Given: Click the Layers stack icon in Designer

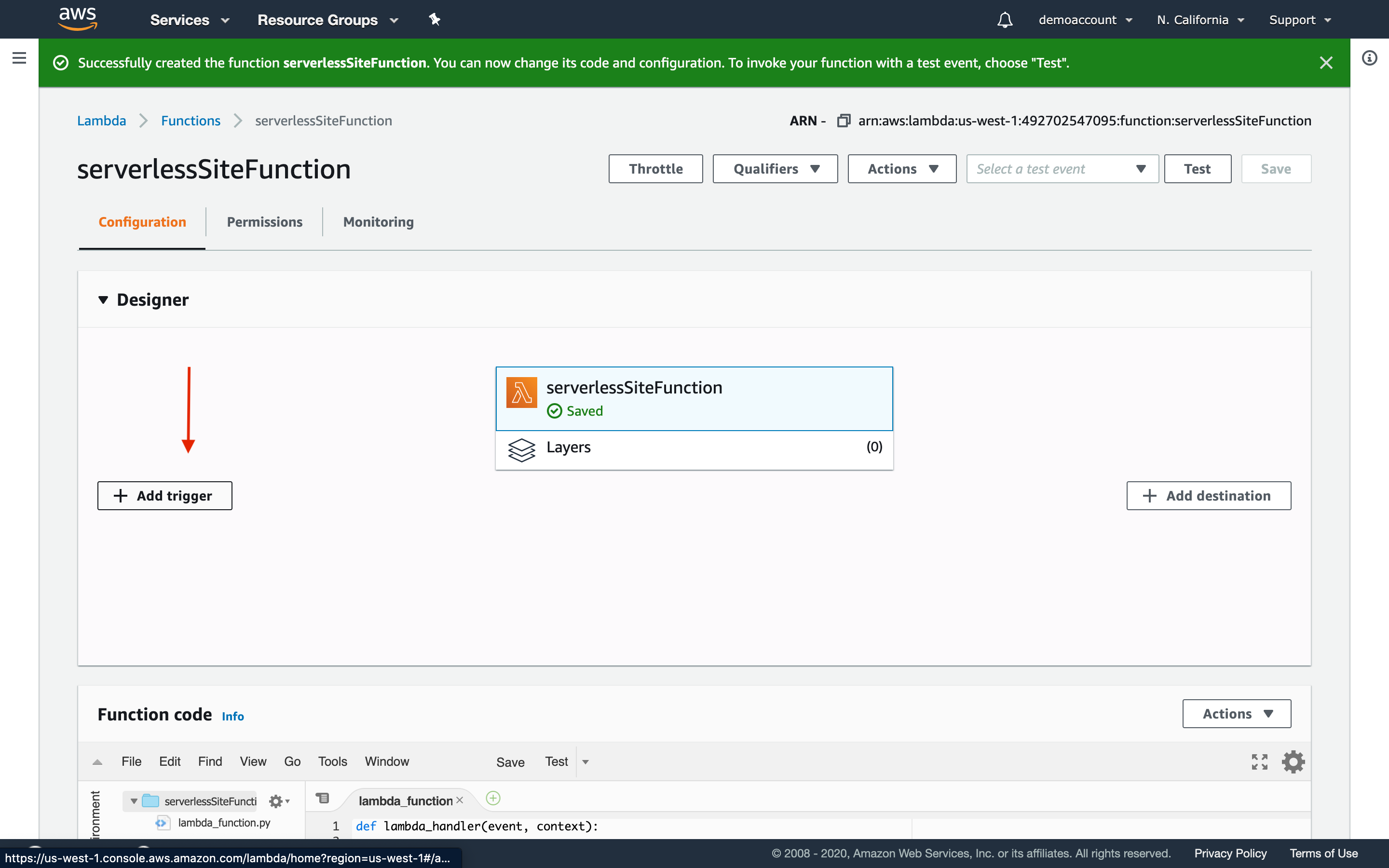Looking at the screenshot, I should pyautogui.click(x=521, y=447).
